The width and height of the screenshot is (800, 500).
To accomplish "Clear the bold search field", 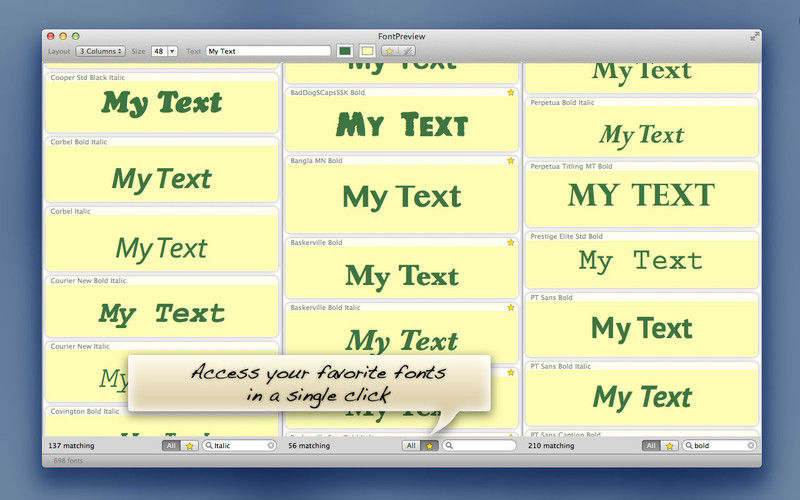I will point(751,445).
